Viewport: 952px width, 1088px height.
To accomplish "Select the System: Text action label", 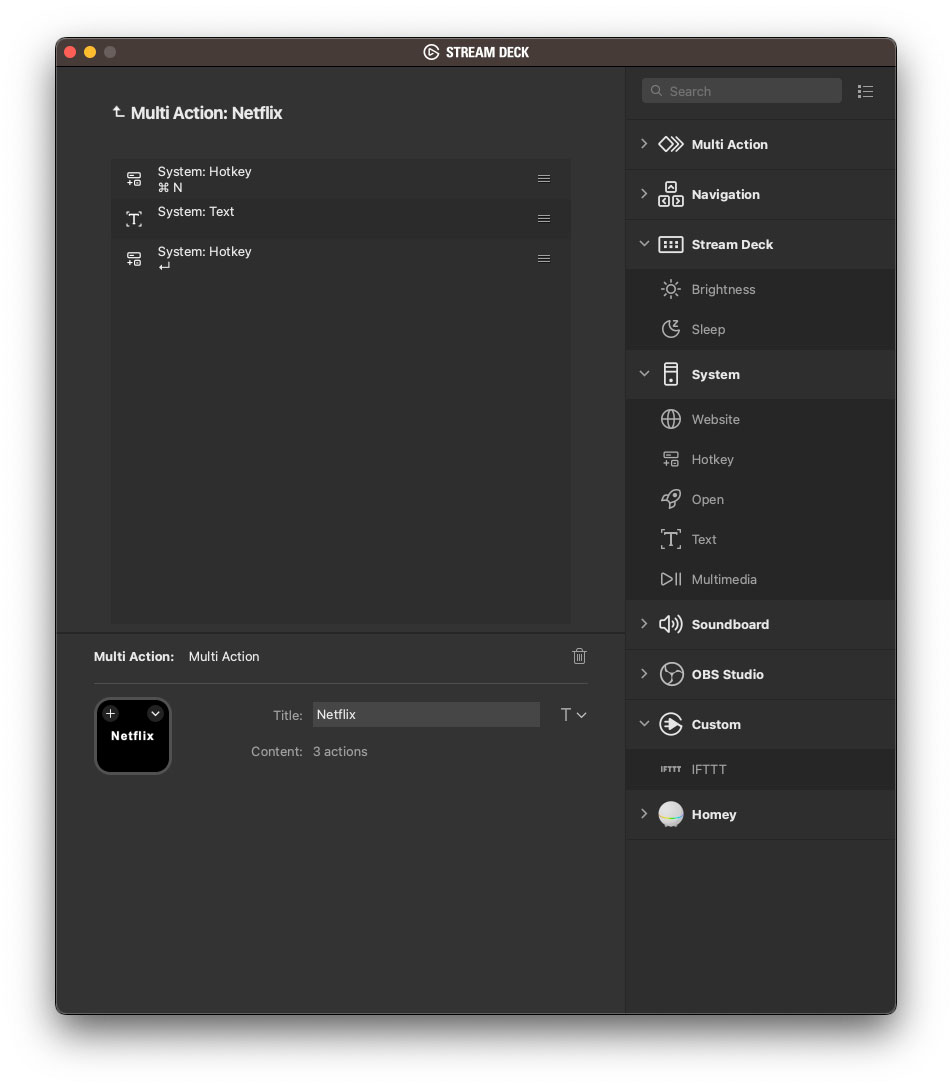I will (x=196, y=212).
